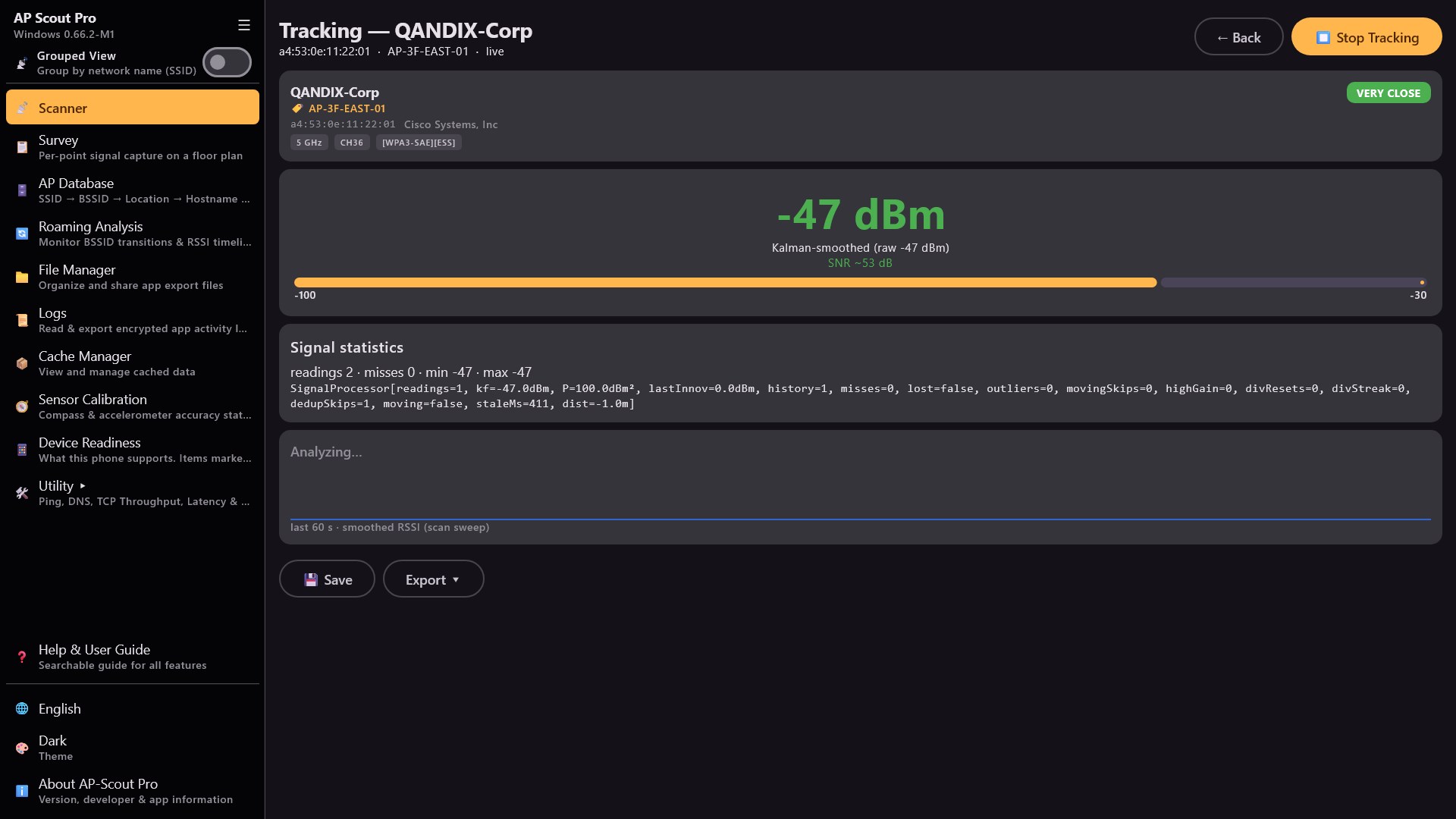Image resolution: width=1456 pixels, height=819 pixels.
Task: Switch the Dark theme setting
Action: point(133,748)
